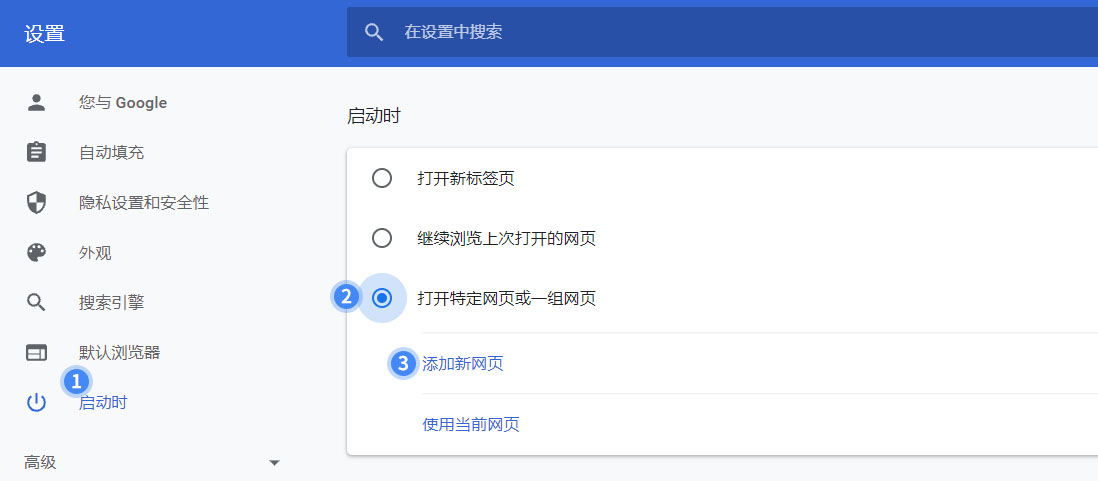Image resolution: width=1098 pixels, height=481 pixels.
Task: Select the 继续浏览上次打开的网页 radio option
Action: [382, 239]
